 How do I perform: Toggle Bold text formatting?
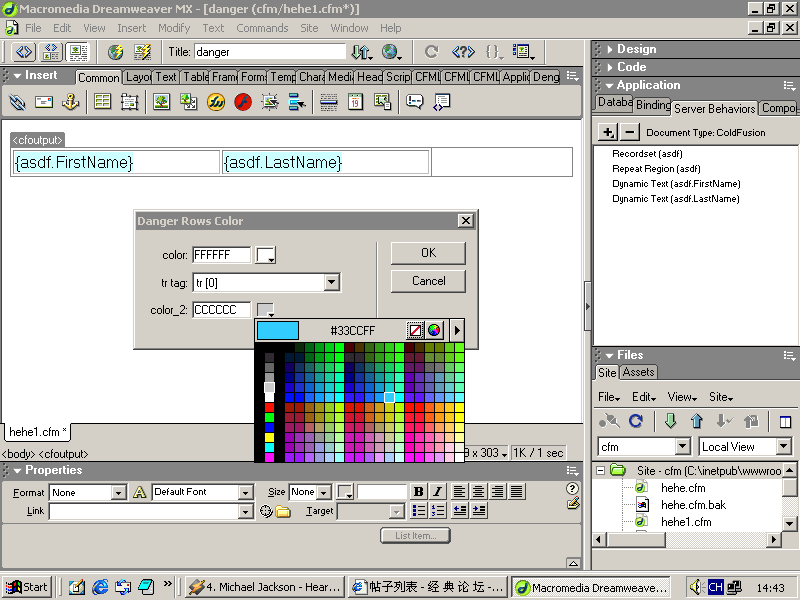[x=418, y=491]
